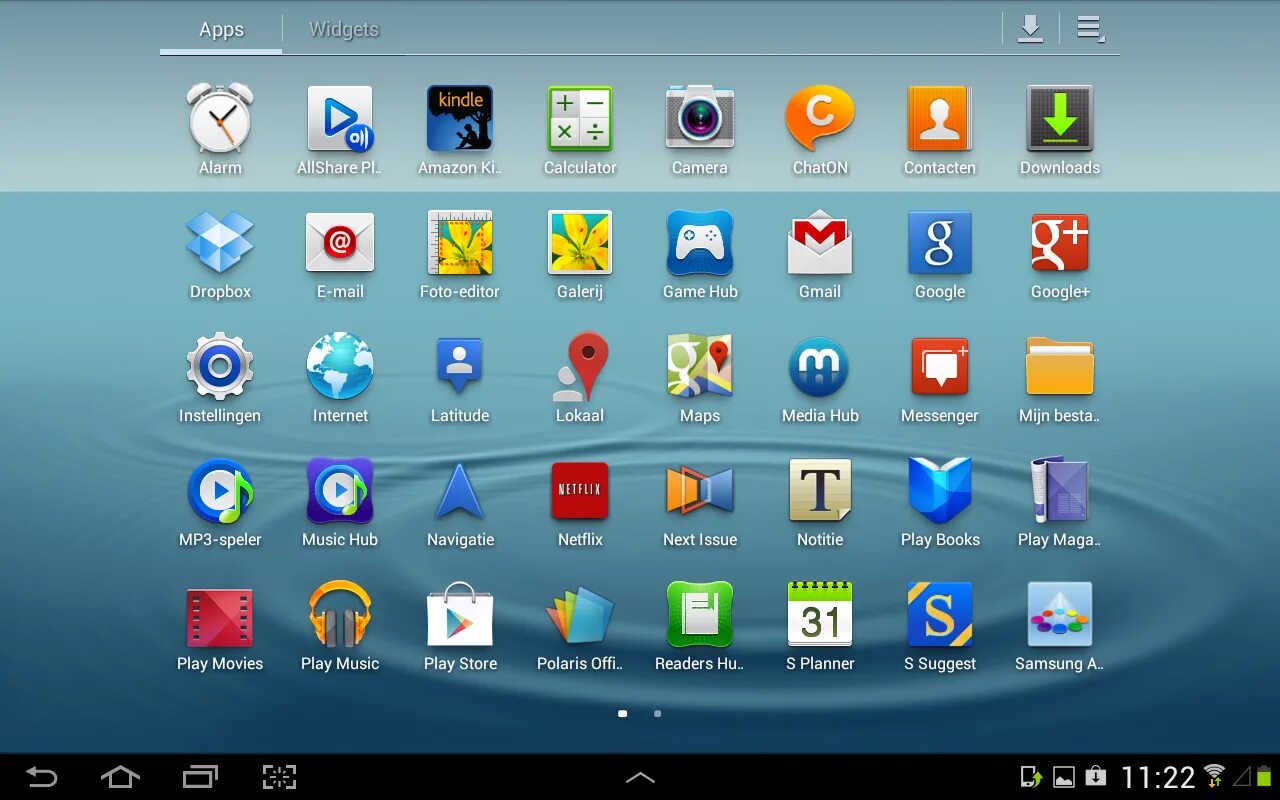Image resolution: width=1280 pixels, height=800 pixels.
Task: Launch Dropbox
Action: pyautogui.click(x=220, y=243)
